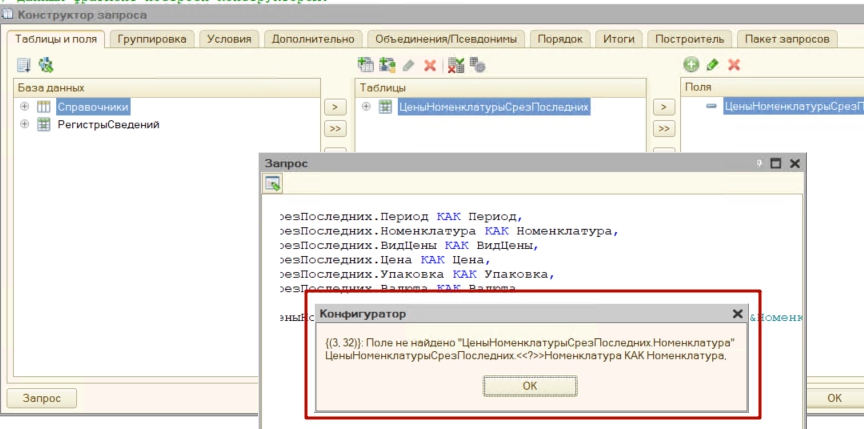Click the toolbar icon inside the Запрос window

click(272, 183)
